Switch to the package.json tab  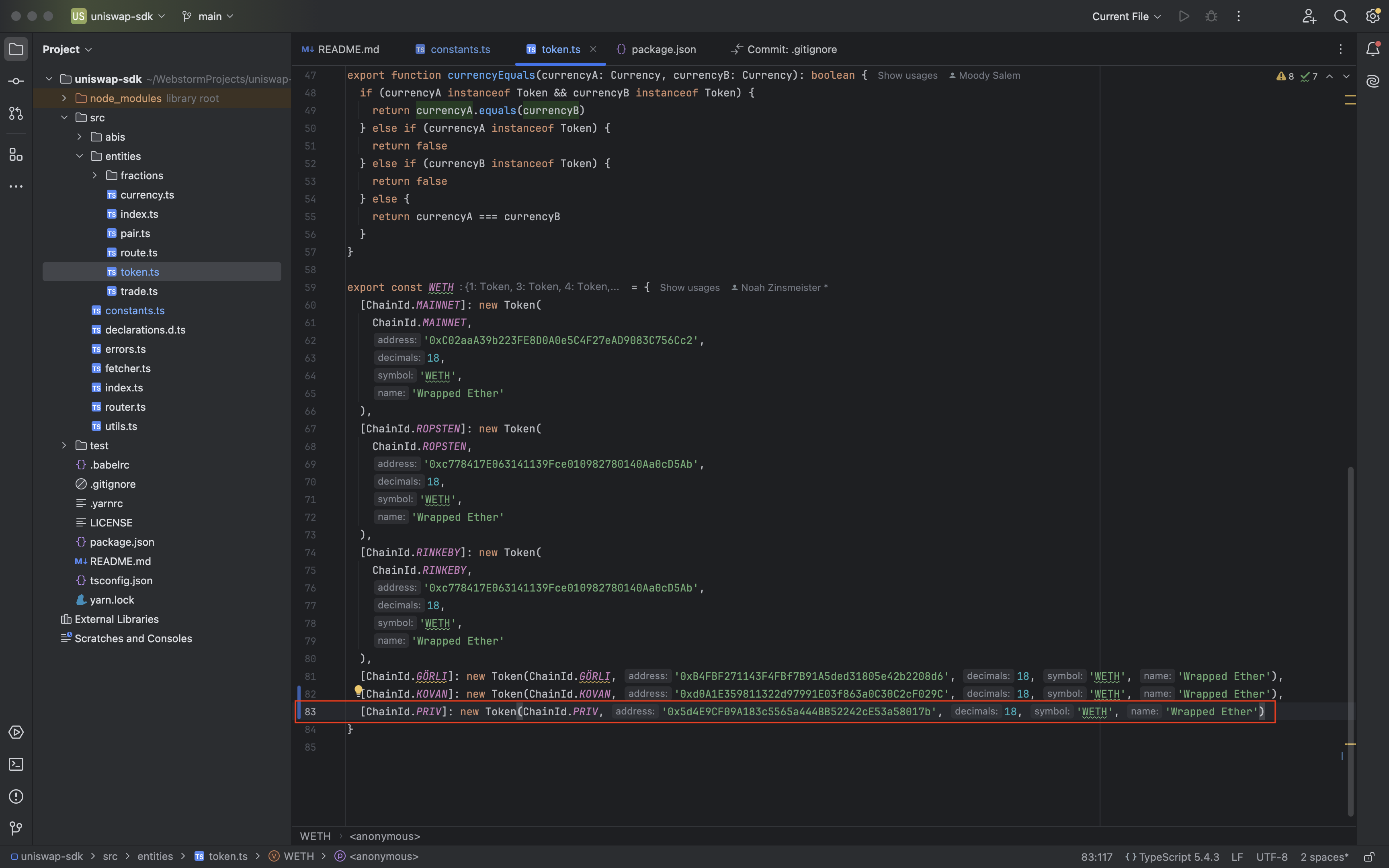pyautogui.click(x=656, y=49)
